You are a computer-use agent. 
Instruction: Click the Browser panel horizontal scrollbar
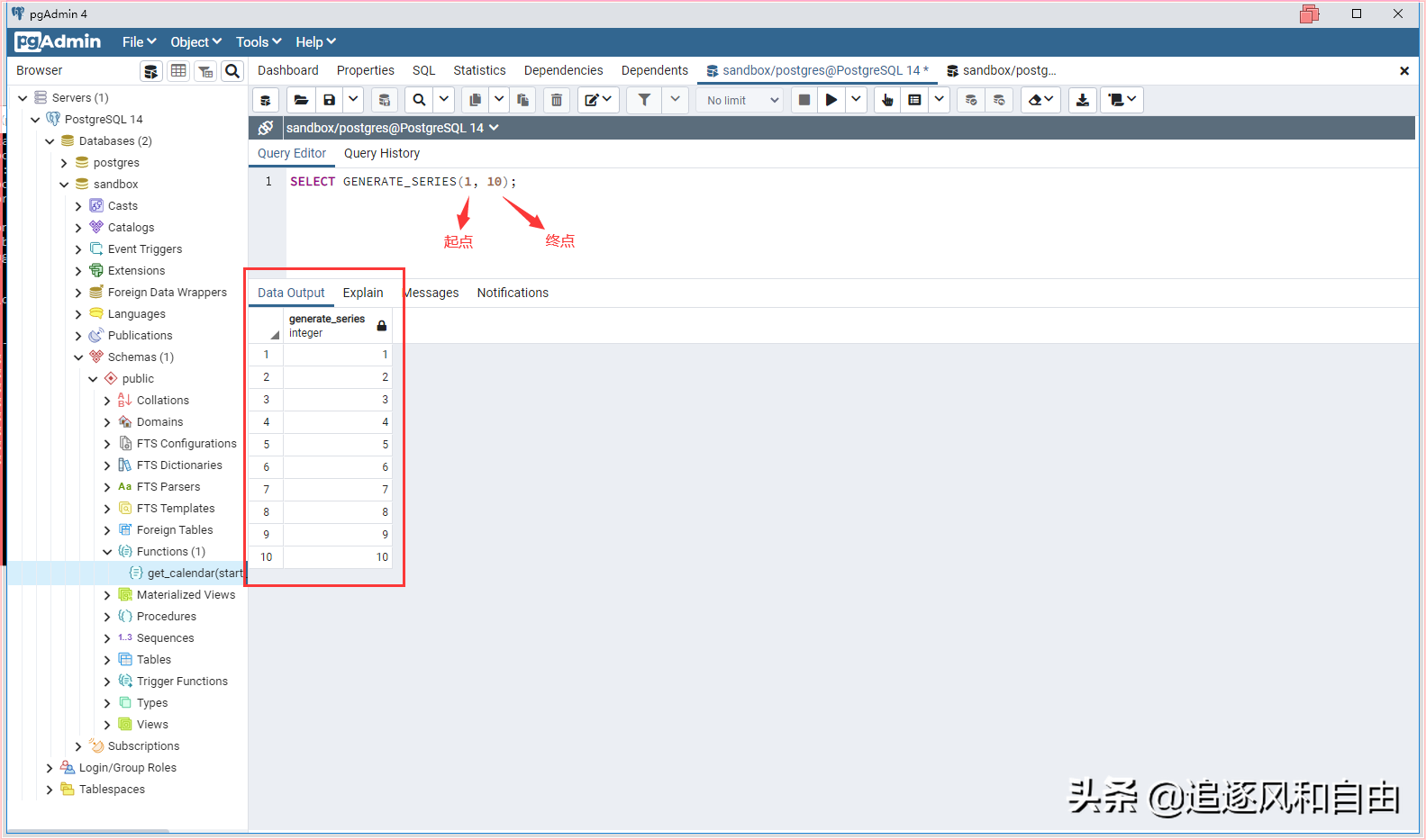[88, 831]
